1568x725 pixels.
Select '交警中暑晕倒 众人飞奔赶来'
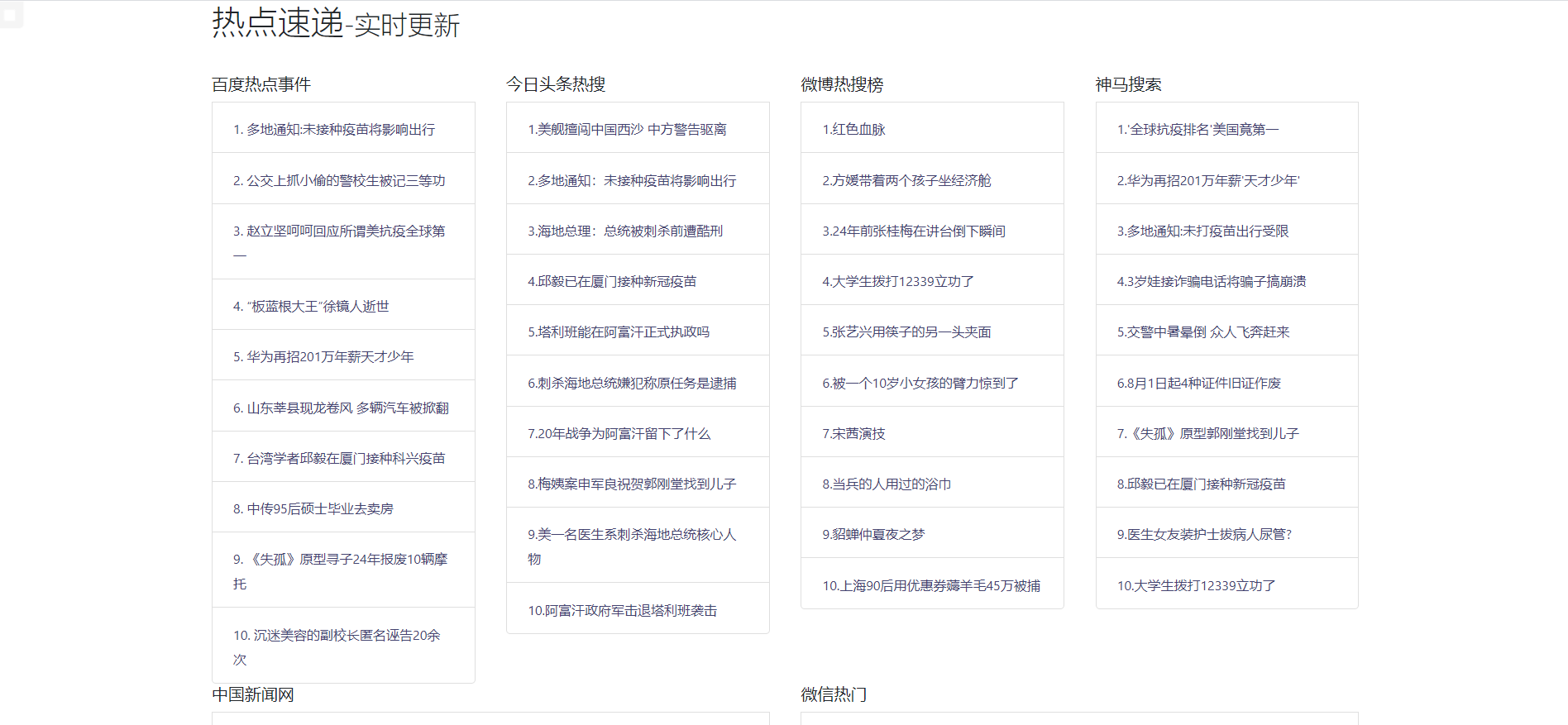coord(1203,332)
